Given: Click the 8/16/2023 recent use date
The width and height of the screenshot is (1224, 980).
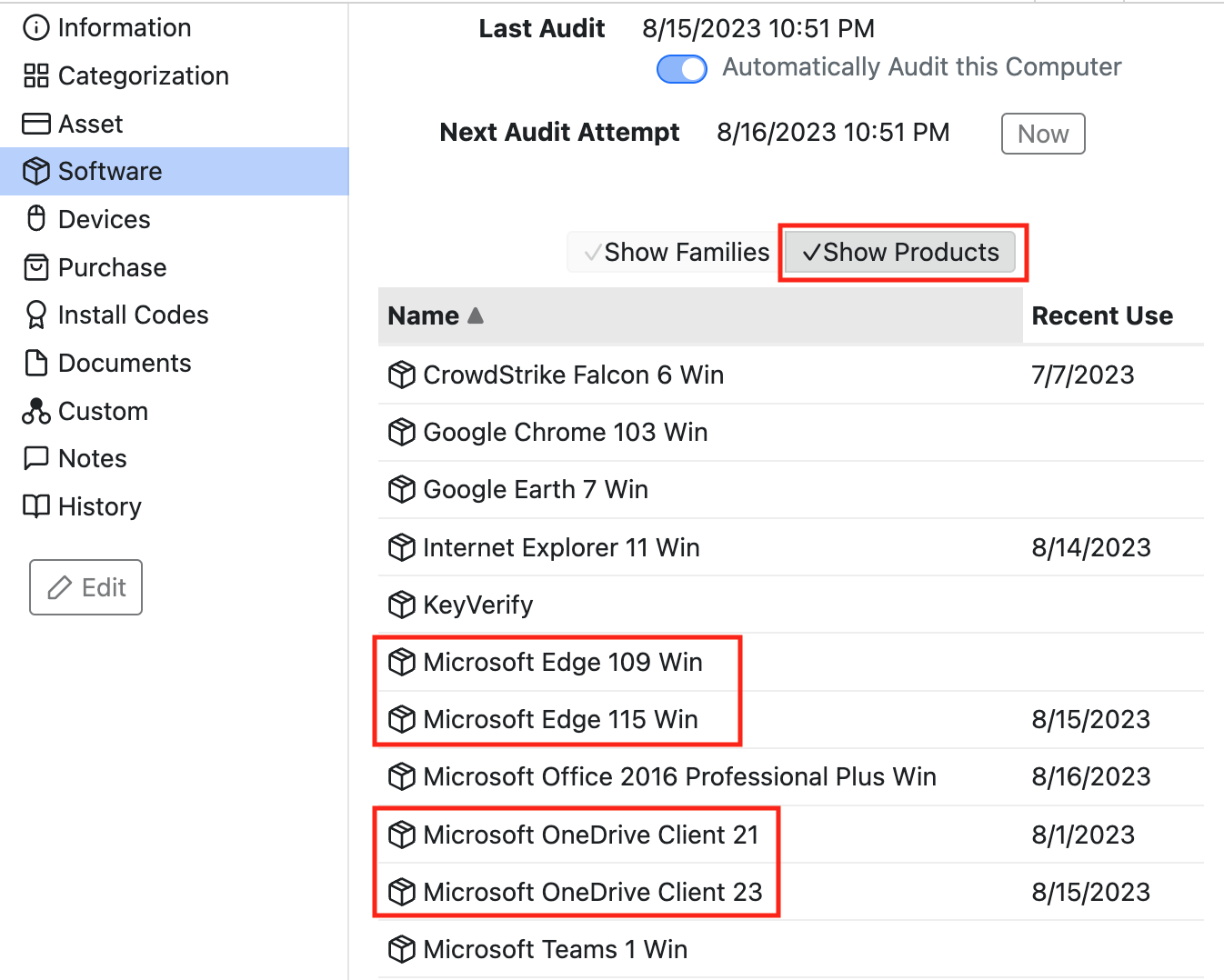Looking at the screenshot, I should [1091, 776].
